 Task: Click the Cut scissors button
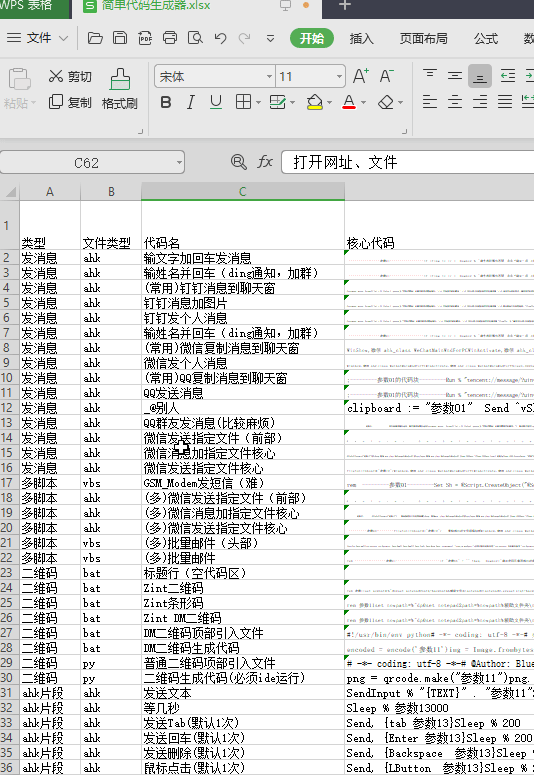[70, 77]
